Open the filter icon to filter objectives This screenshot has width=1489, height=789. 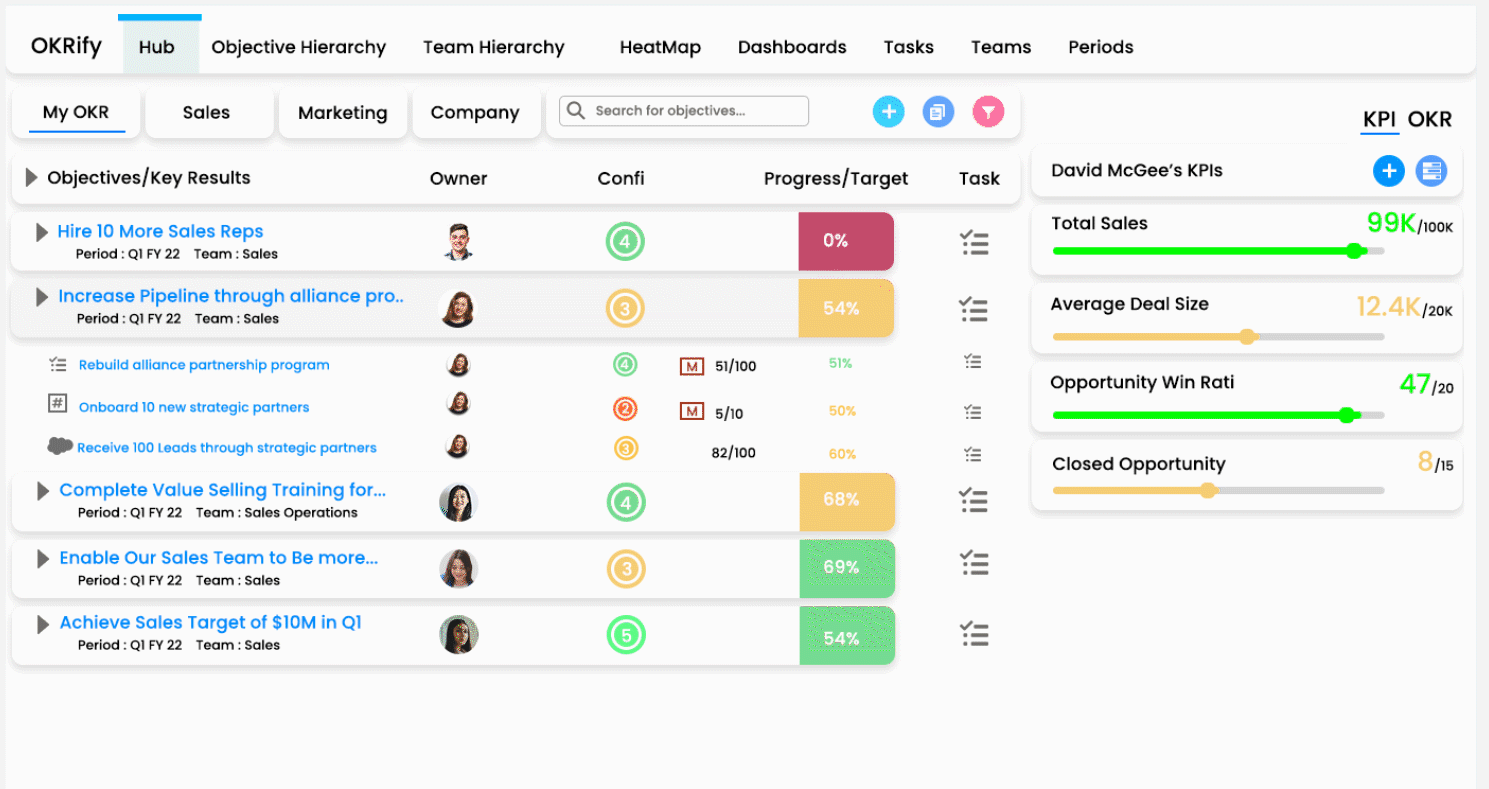point(988,111)
